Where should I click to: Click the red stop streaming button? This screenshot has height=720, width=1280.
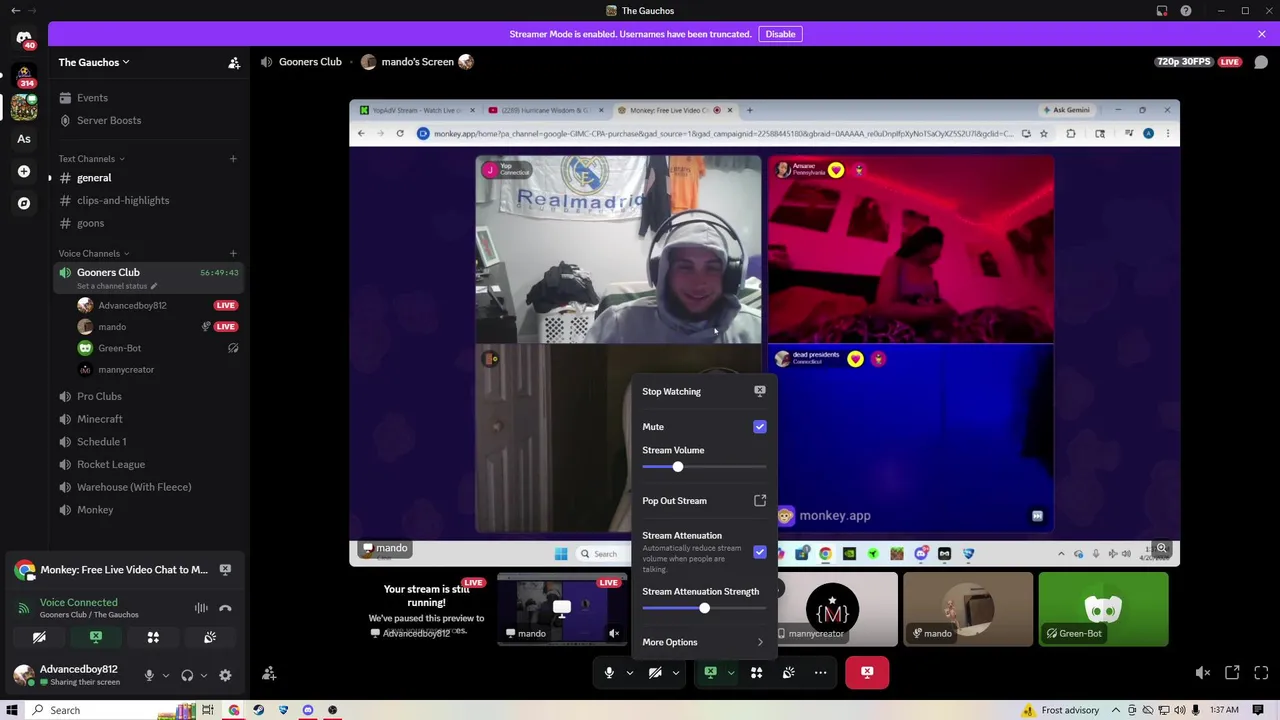coord(867,673)
